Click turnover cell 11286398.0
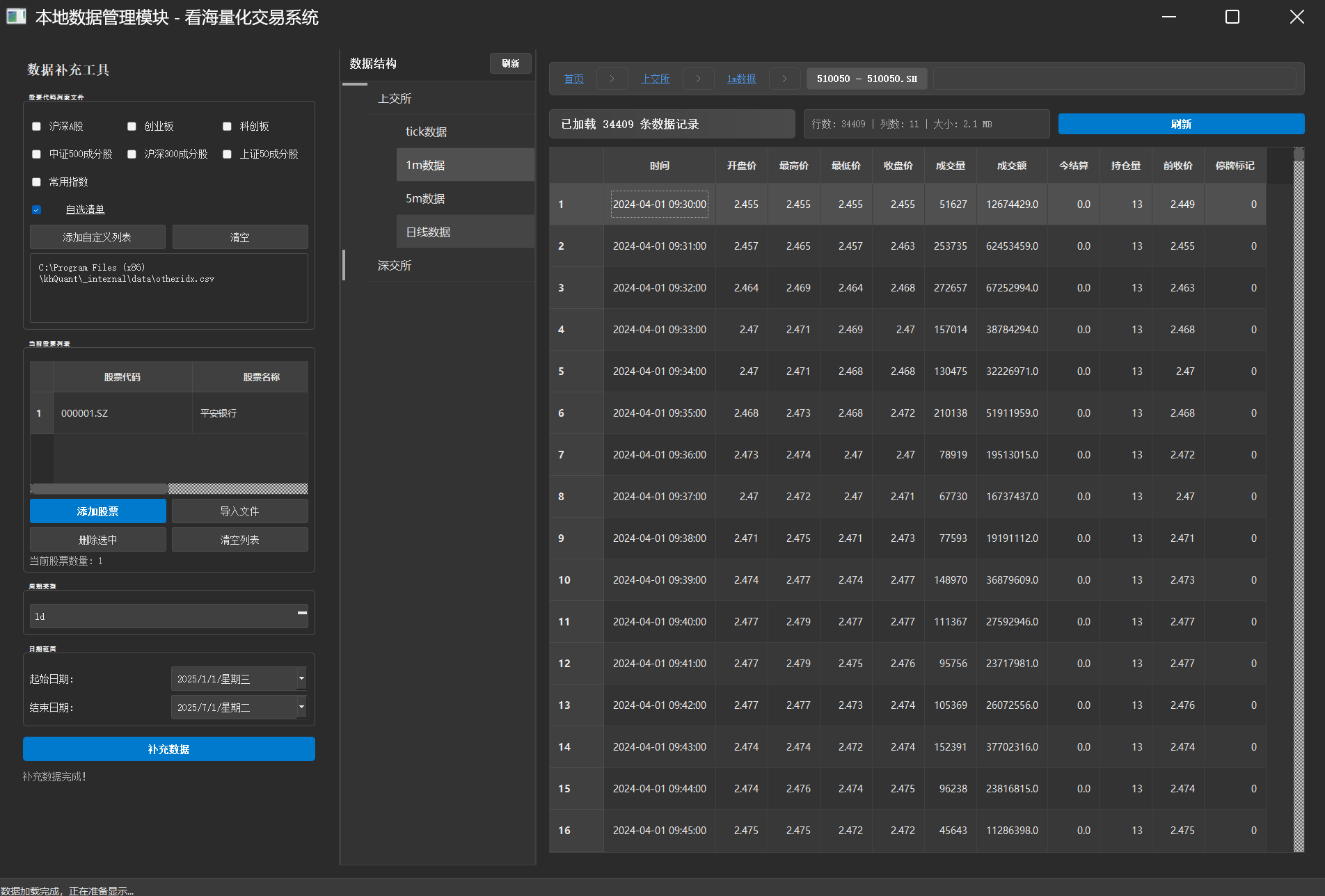Viewport: 1325px width, 896px height. point(1012,831)
